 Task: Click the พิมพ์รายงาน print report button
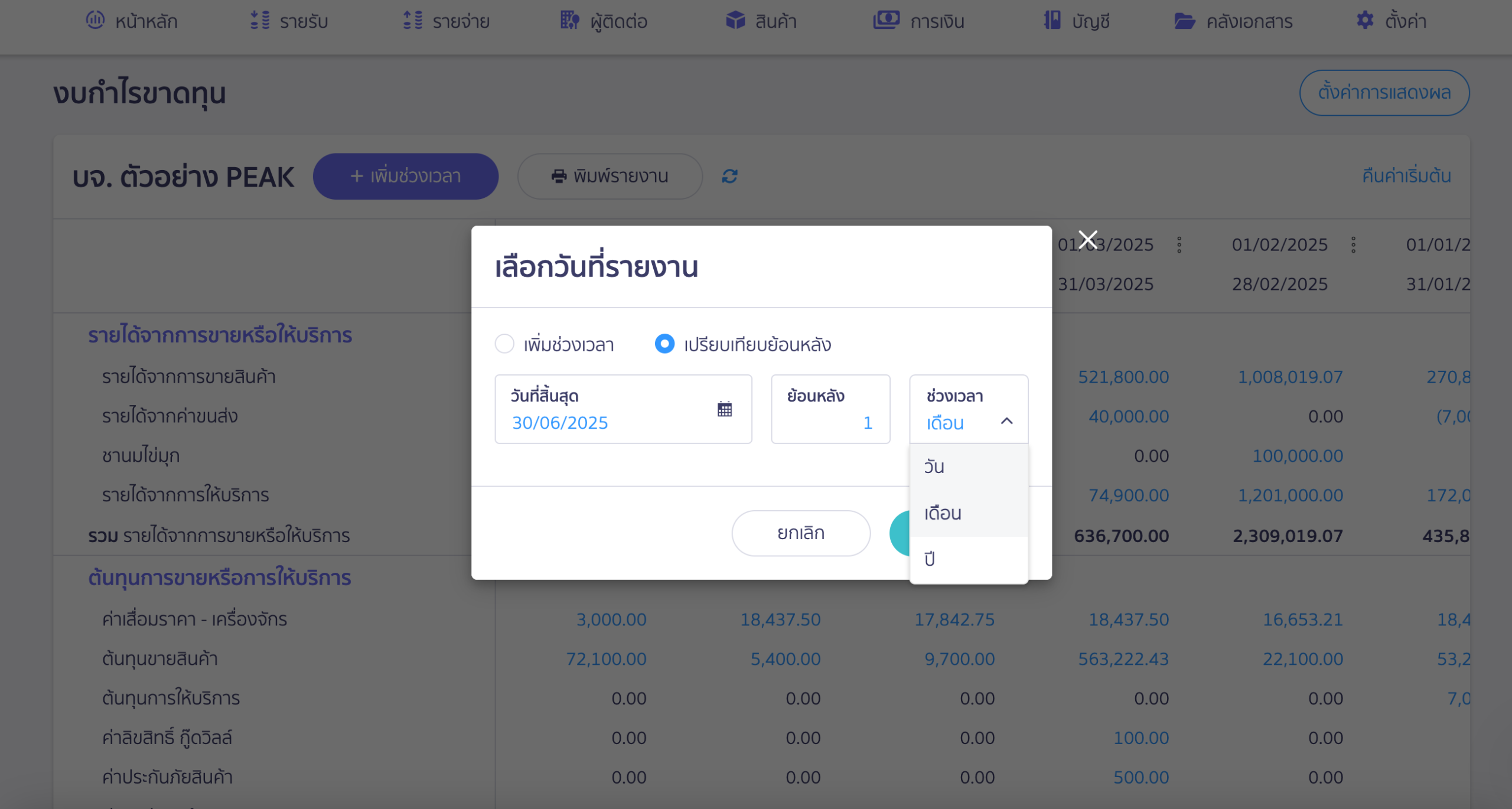[x=610, y=176]
